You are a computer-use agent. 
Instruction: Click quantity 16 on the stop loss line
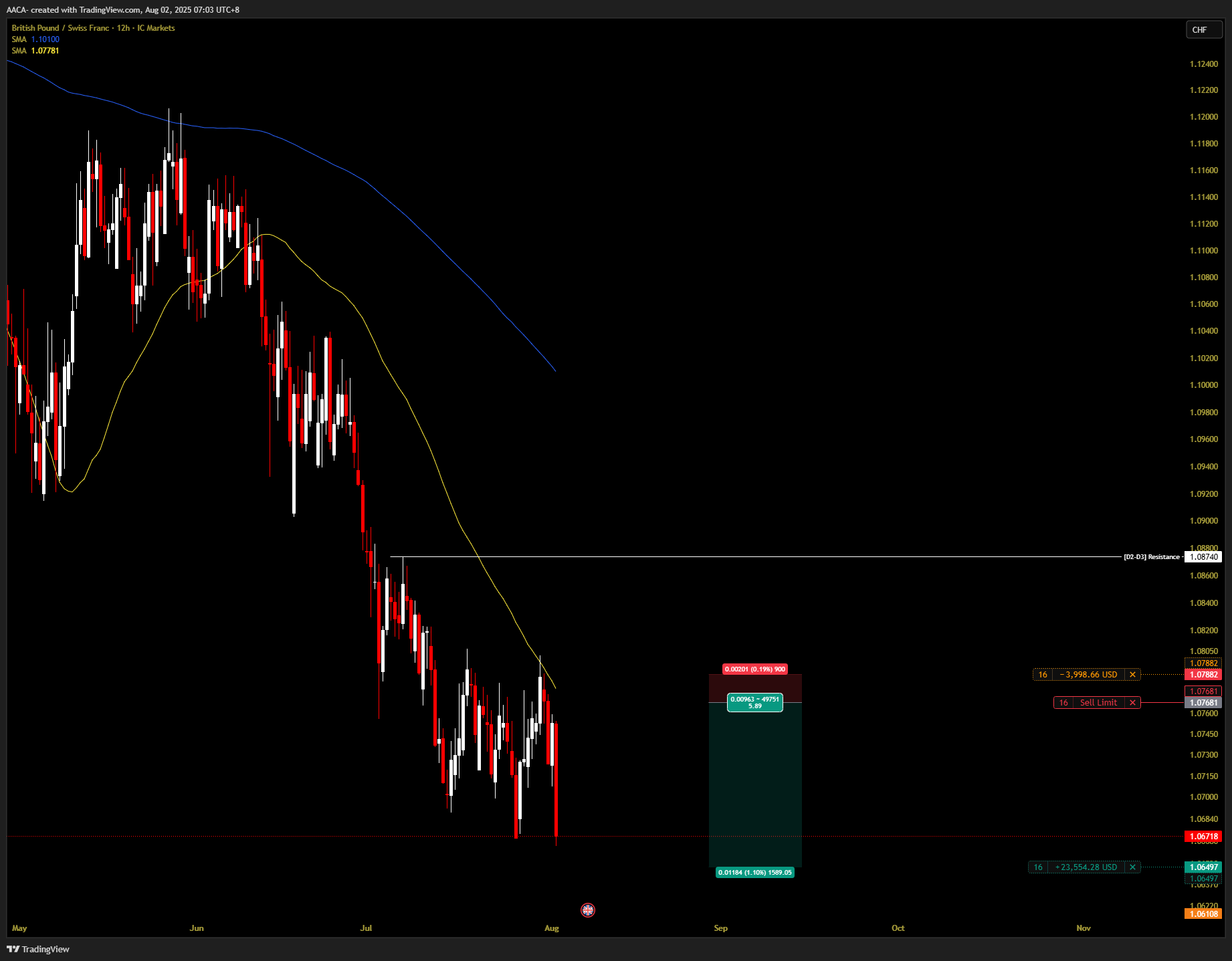click(1043, 674)
